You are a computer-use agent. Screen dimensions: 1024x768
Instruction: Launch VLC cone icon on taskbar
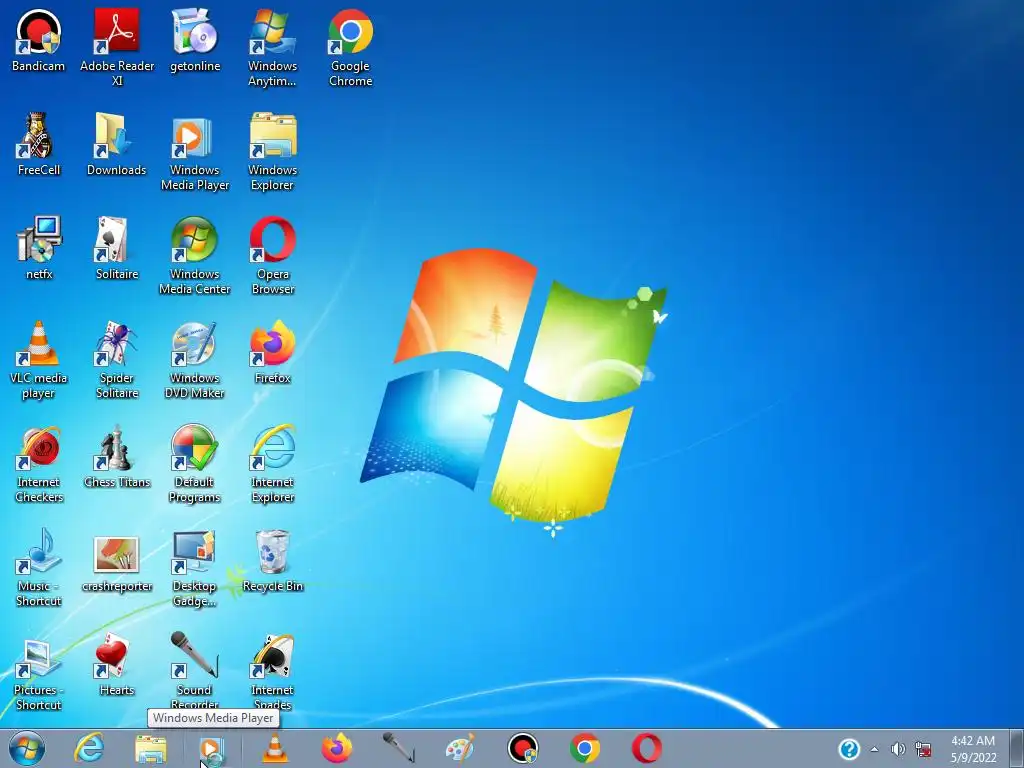click(x=275, y=748)
